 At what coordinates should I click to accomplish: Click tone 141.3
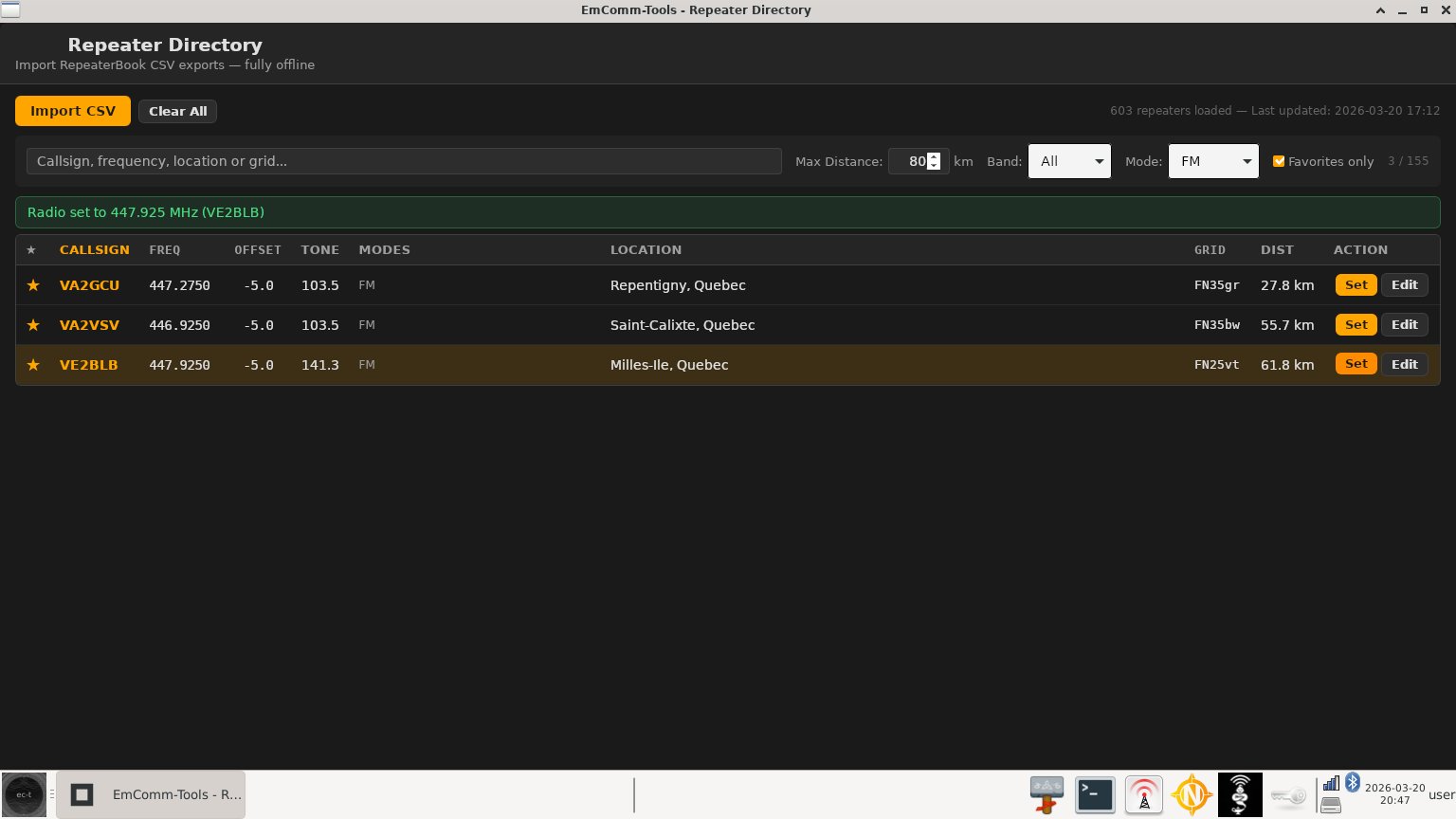pyautogui.click(x=320, y=365)
